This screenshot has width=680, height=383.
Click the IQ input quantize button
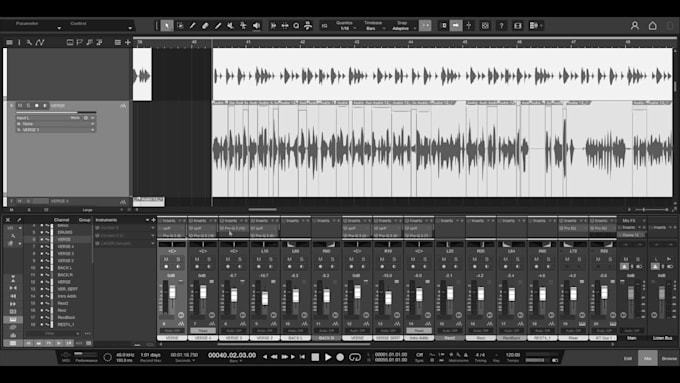(324, 26)
